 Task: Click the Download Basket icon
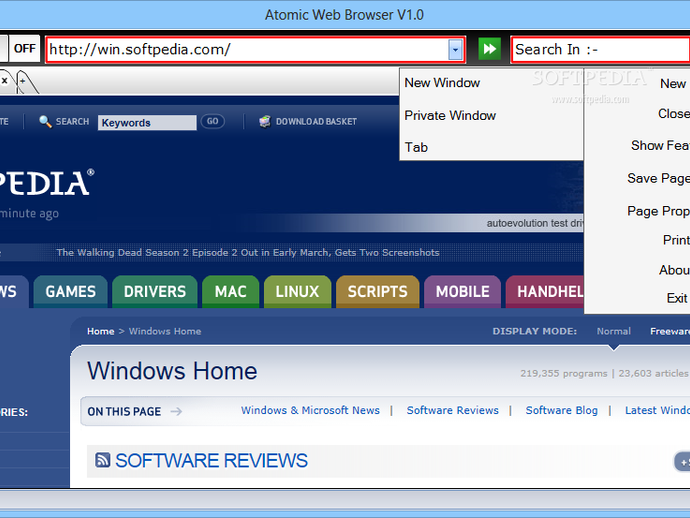pos(265,121)
